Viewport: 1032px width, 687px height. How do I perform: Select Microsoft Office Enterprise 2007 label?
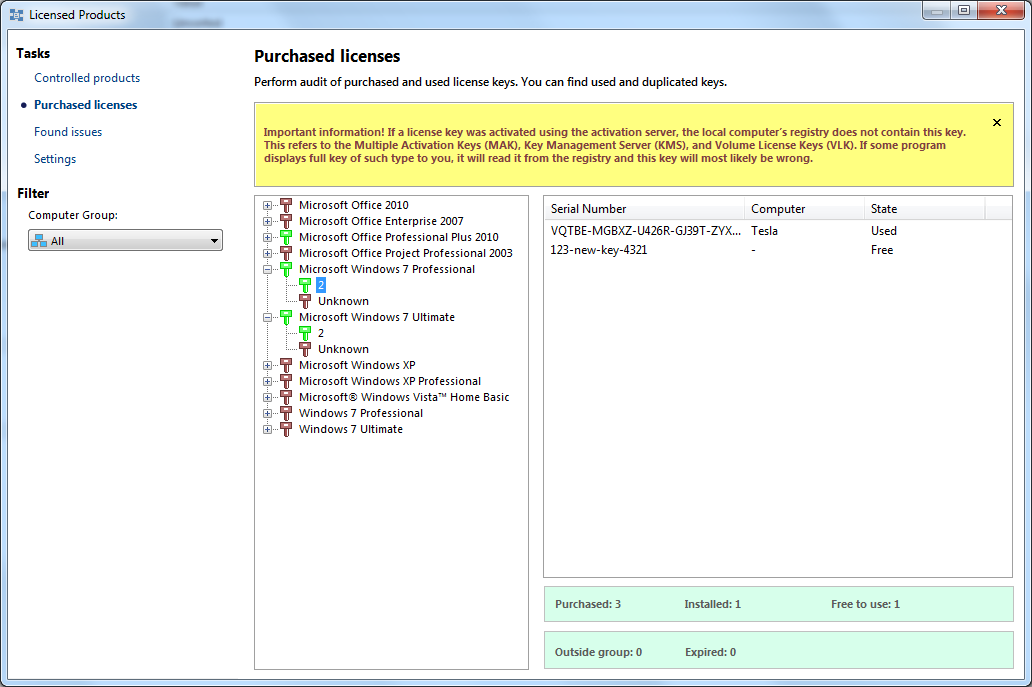point(381,221)
